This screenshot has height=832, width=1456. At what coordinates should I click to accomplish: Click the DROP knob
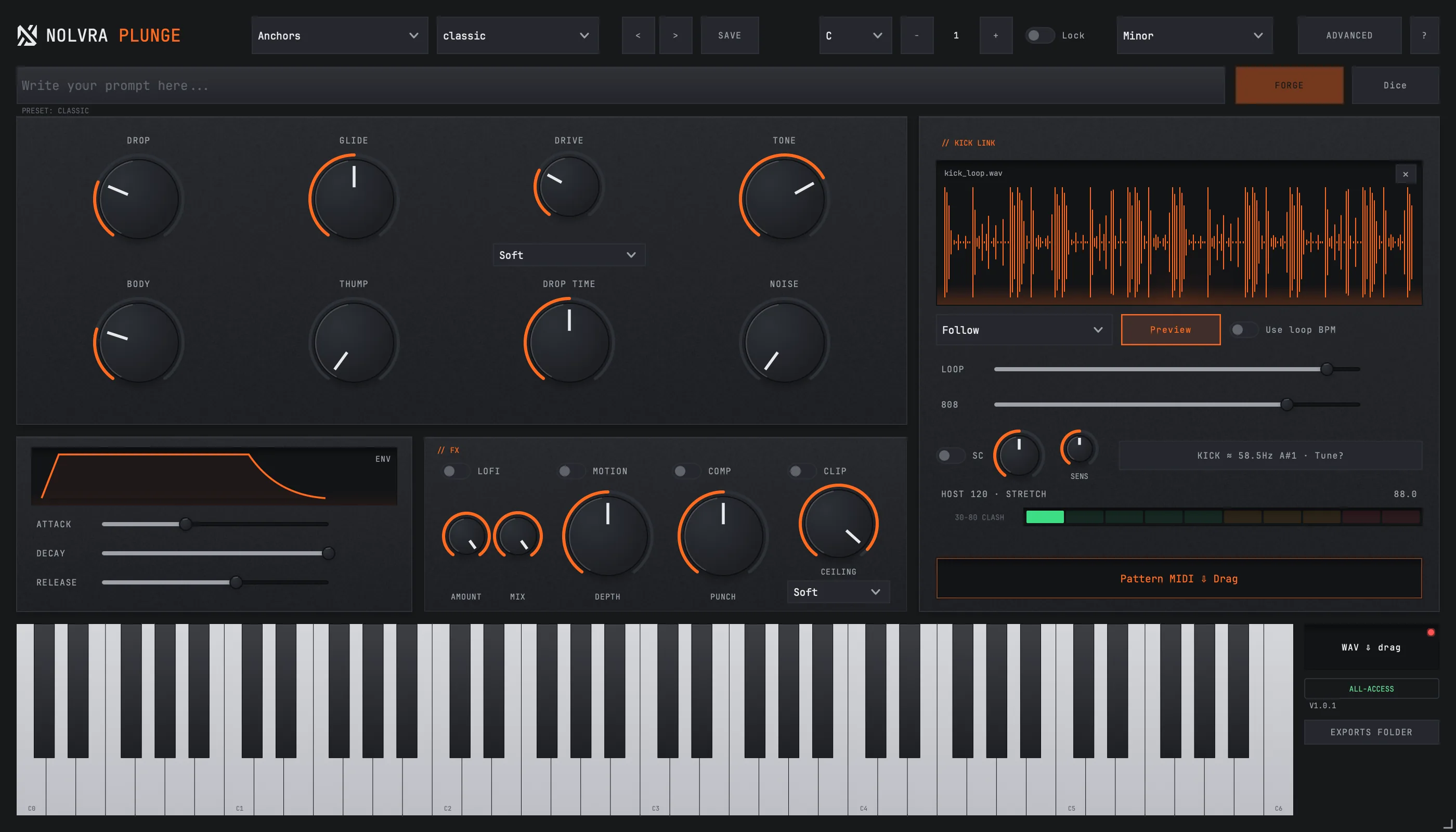click(x=138, y=198)
